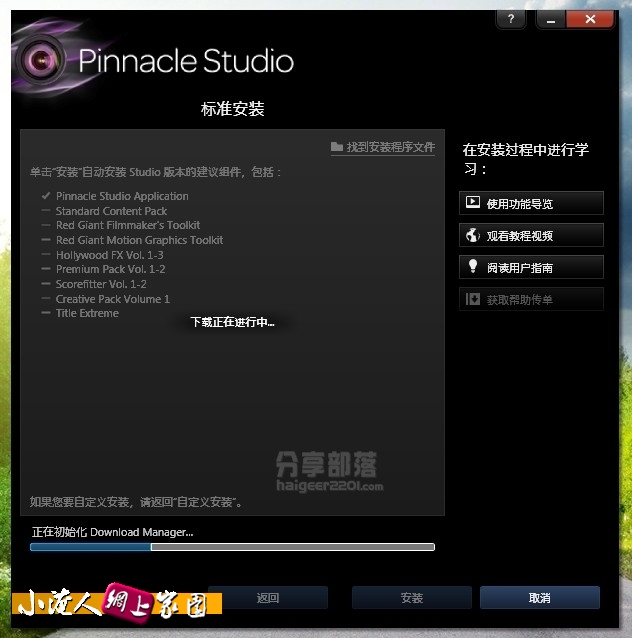Click the help question mark button
Image resolution: width=632 pixels, height=638 pixels.
tap(511, 19)
